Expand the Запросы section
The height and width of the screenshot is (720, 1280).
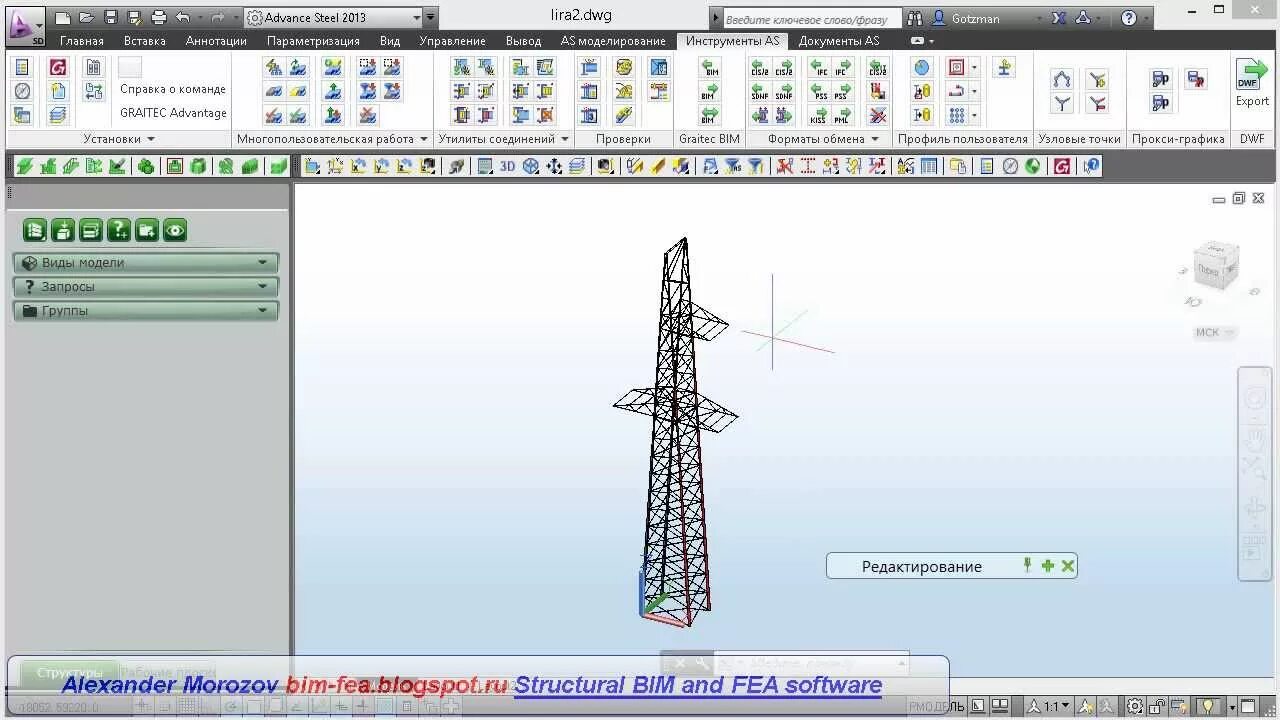[146, 287]
